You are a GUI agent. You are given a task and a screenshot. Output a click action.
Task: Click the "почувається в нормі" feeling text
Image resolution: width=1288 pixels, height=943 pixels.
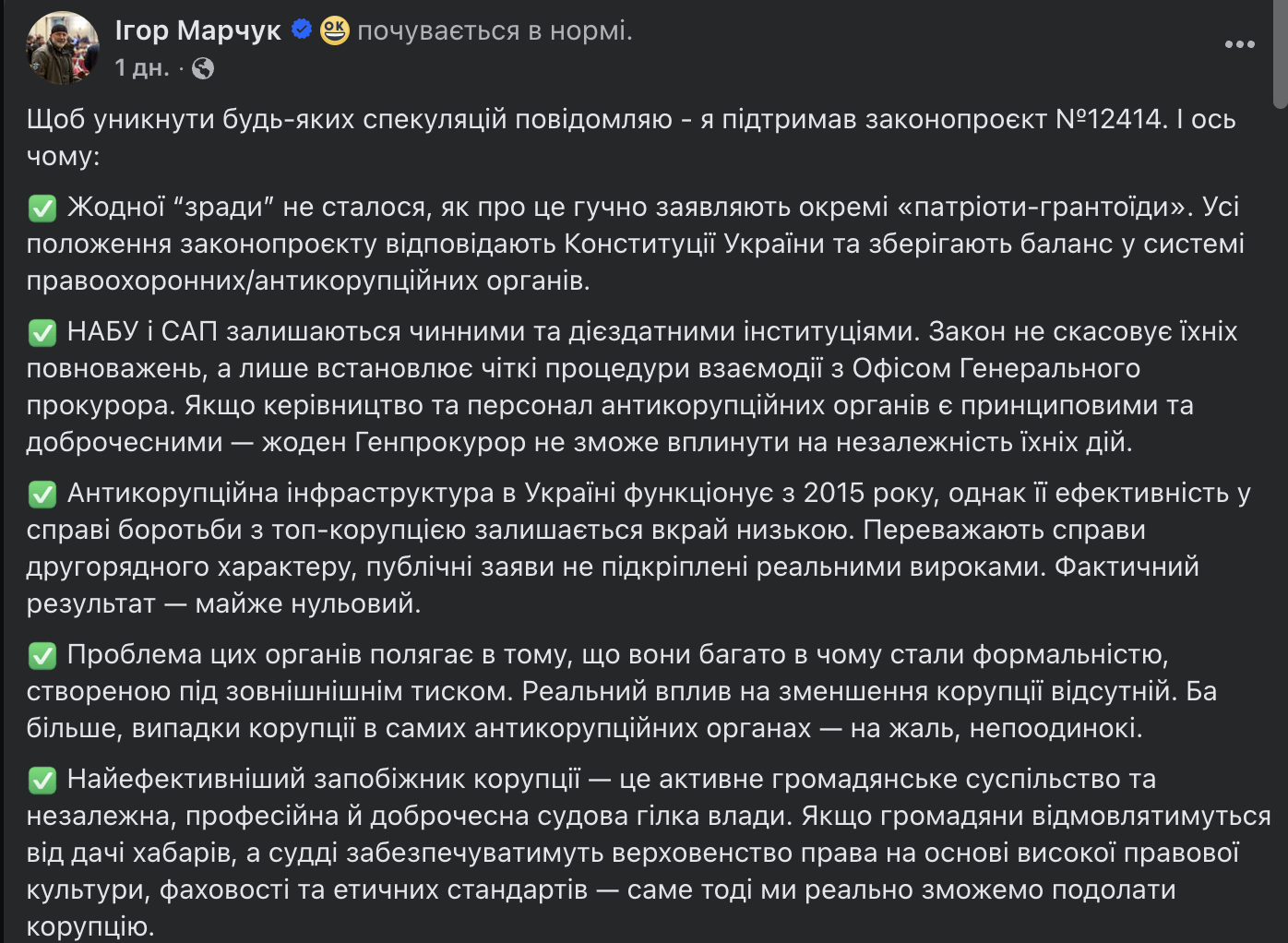pyautogui.click(x=495, y=30)
